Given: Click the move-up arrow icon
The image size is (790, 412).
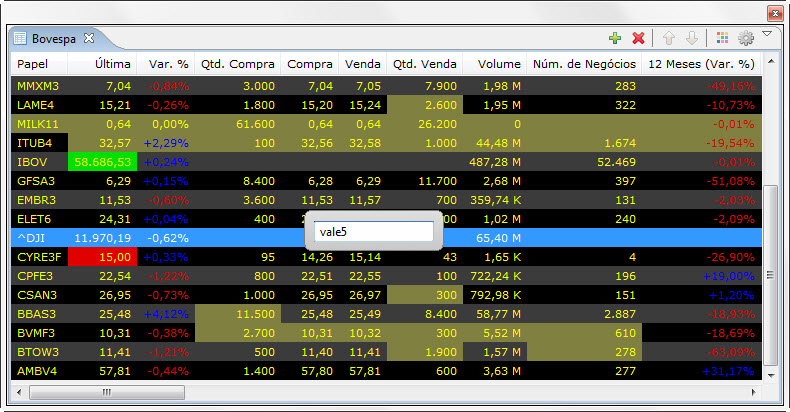Looking at the screenshot, I should [669, 38].
